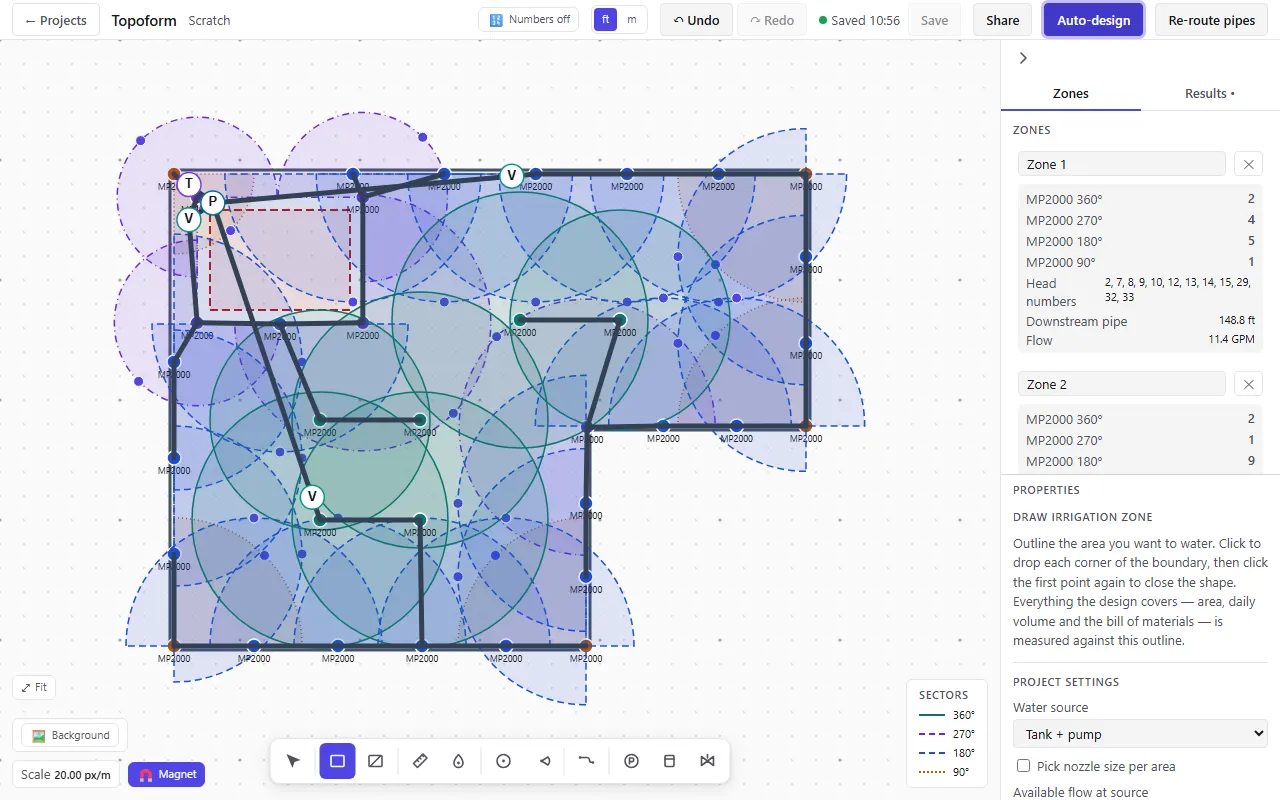Click the T tank marker on the canvas

(x=188, y=184)
